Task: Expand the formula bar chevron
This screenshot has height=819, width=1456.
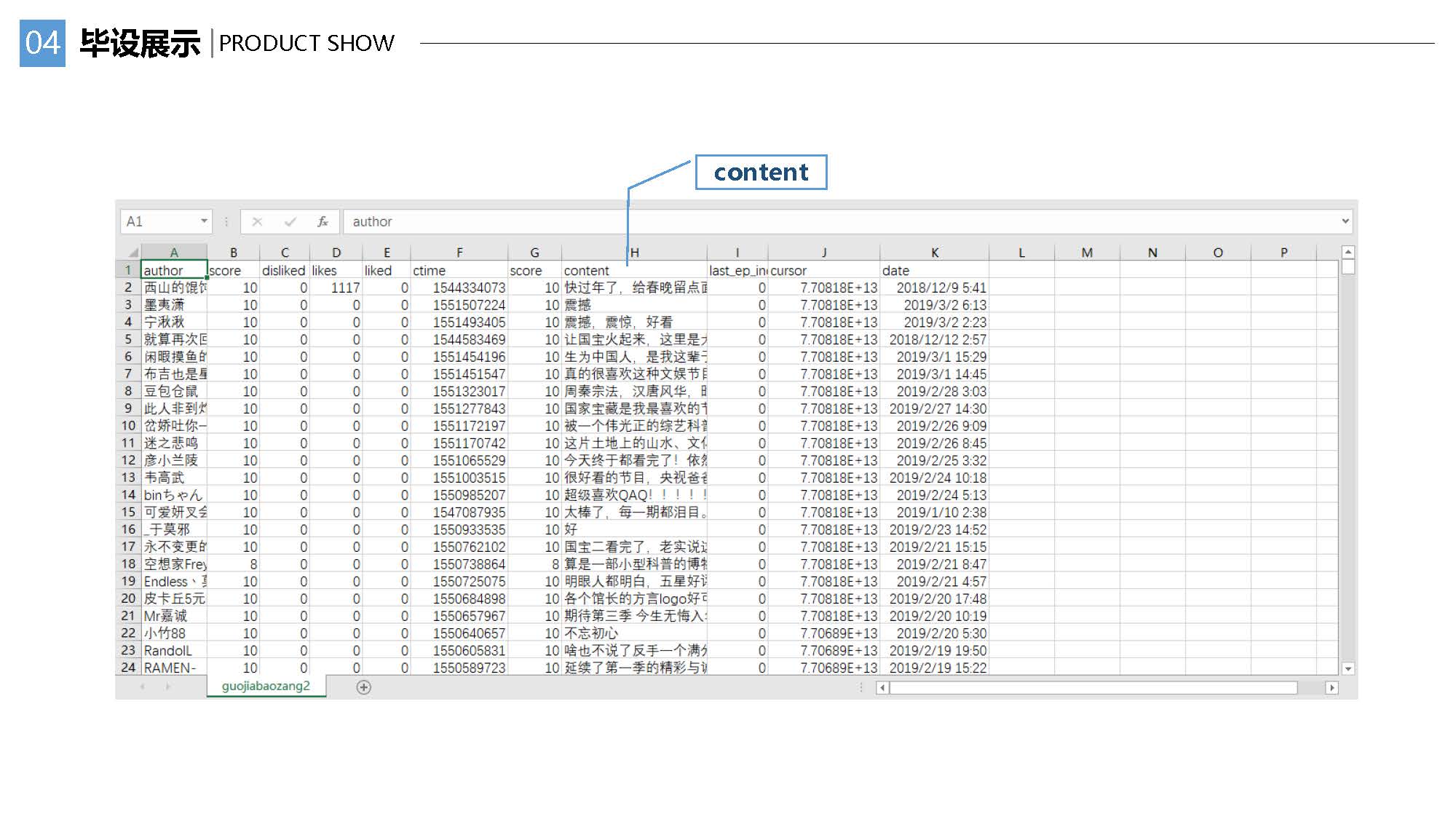Action: click(1345, 221)
